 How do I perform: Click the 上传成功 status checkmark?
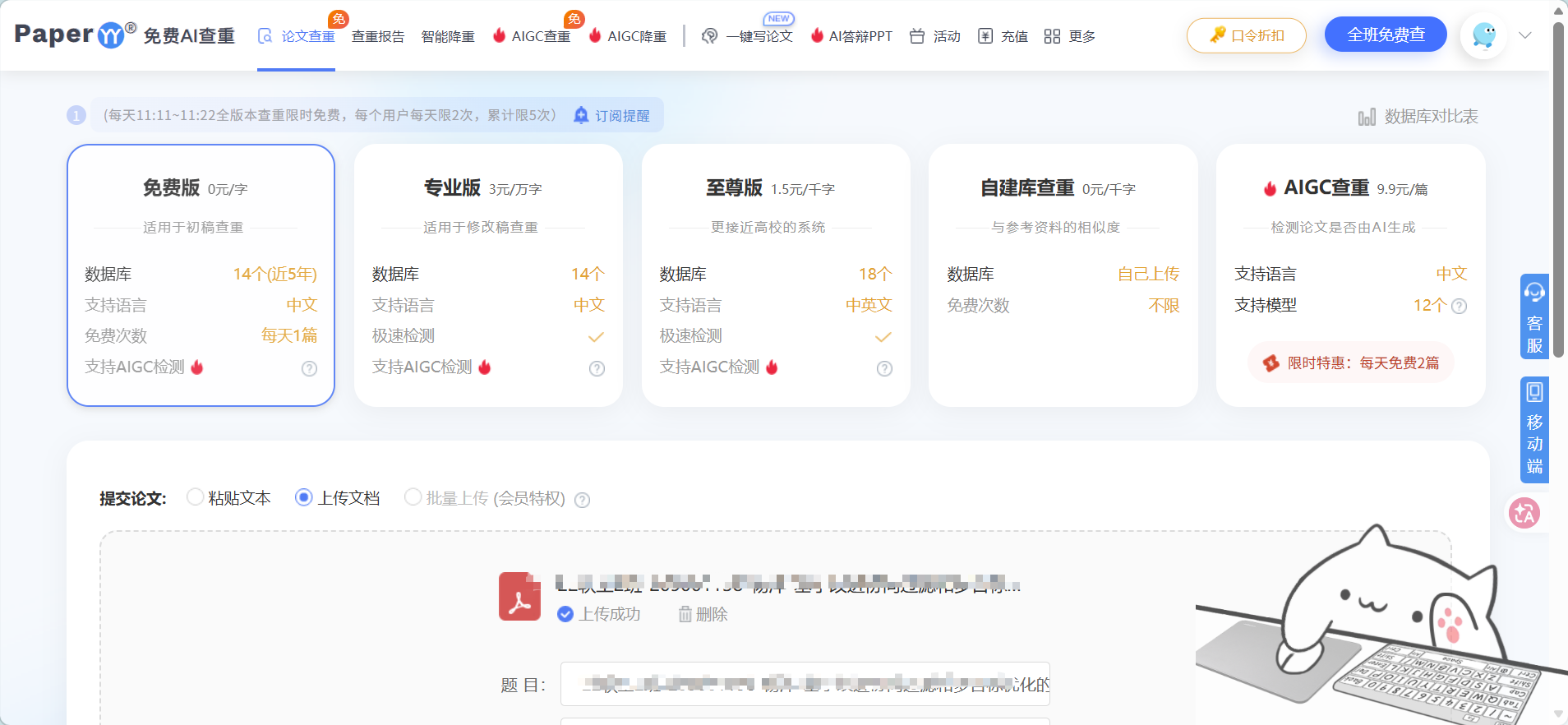tap(565, 614)
